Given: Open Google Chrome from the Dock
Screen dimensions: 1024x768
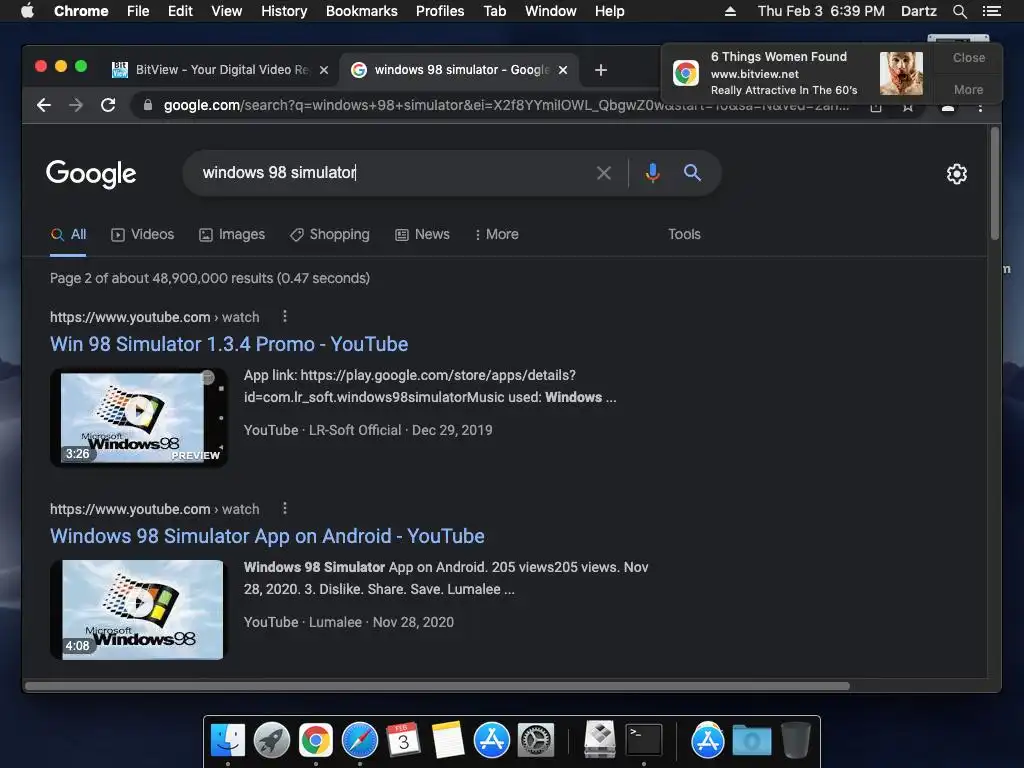Looking at the screenshot, I should pos(315,740).
